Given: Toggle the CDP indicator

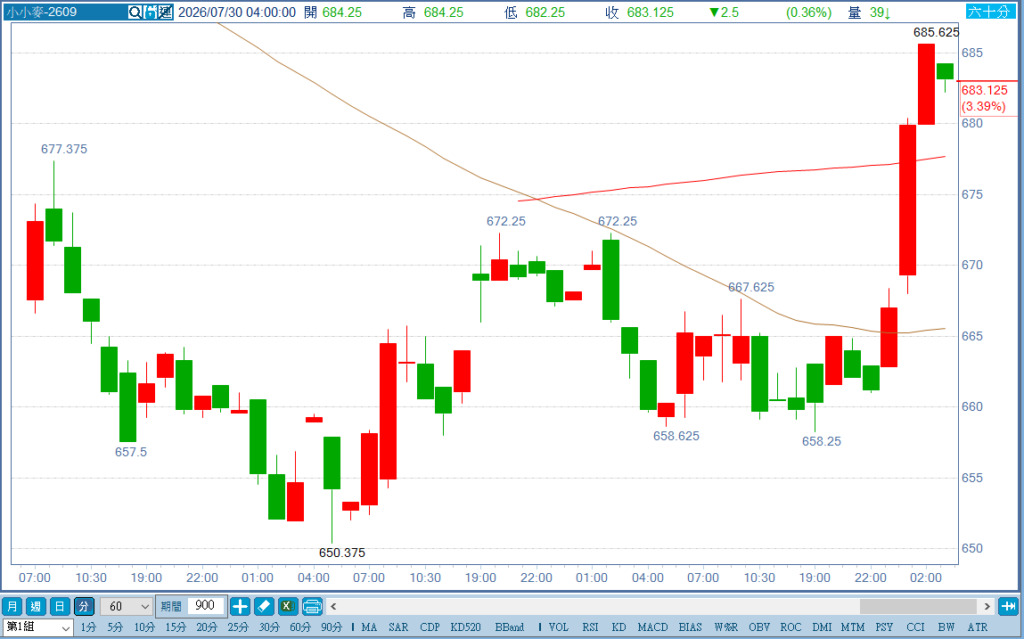Looking at the screenshot, I should (430, 627).
